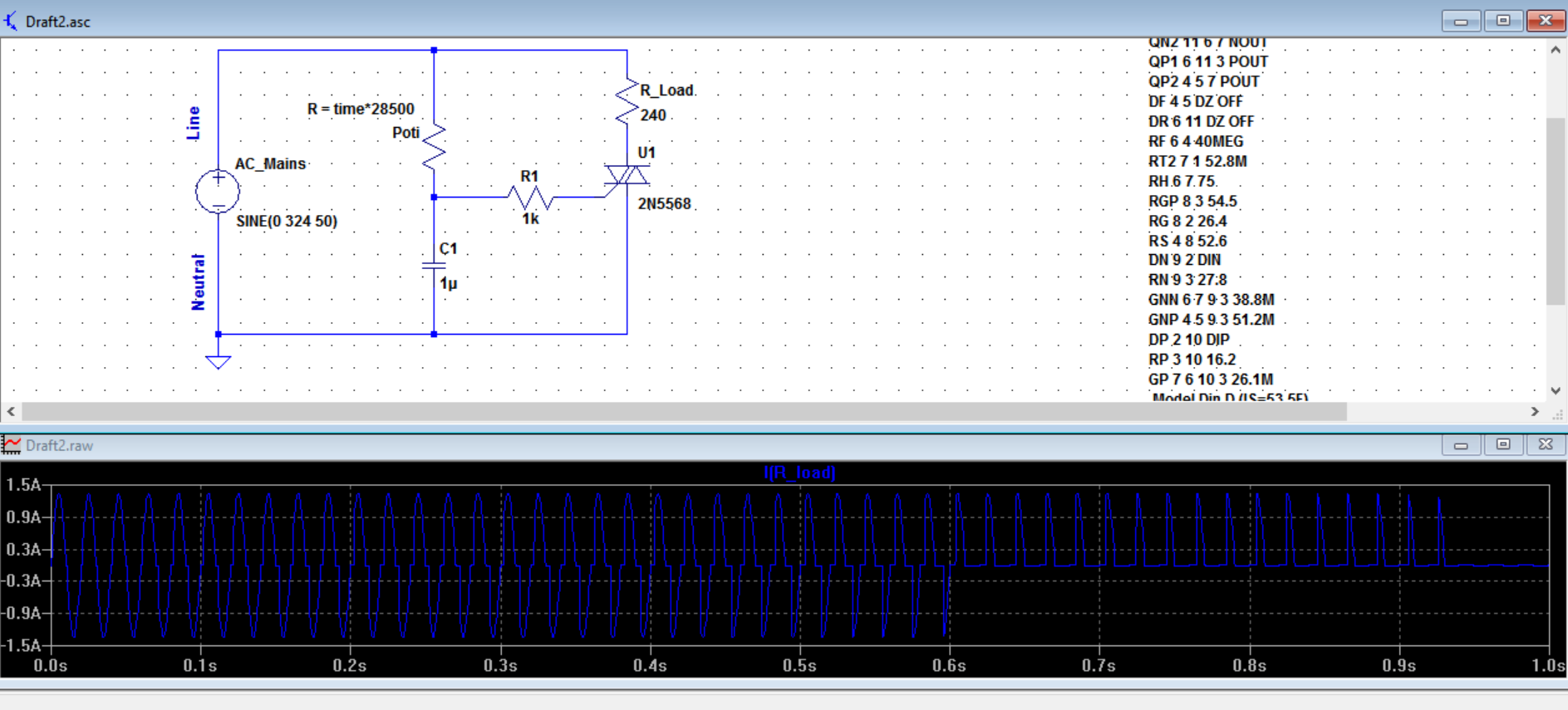Click the schematic horizontal scrollbar thumb
1568x710 pixels.
click(x=684, y=411)
